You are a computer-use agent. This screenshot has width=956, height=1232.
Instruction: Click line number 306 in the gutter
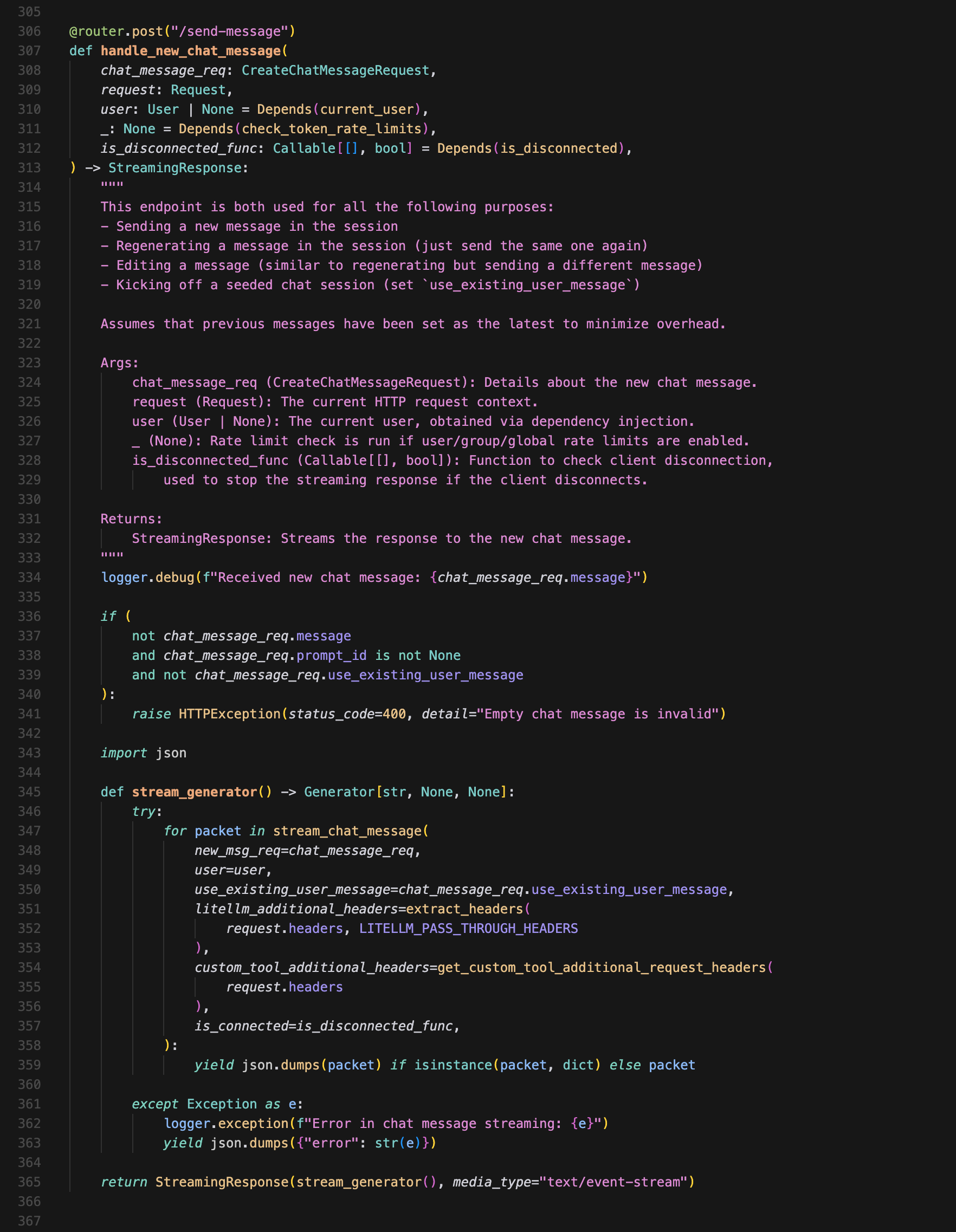(x=30, y=31)
